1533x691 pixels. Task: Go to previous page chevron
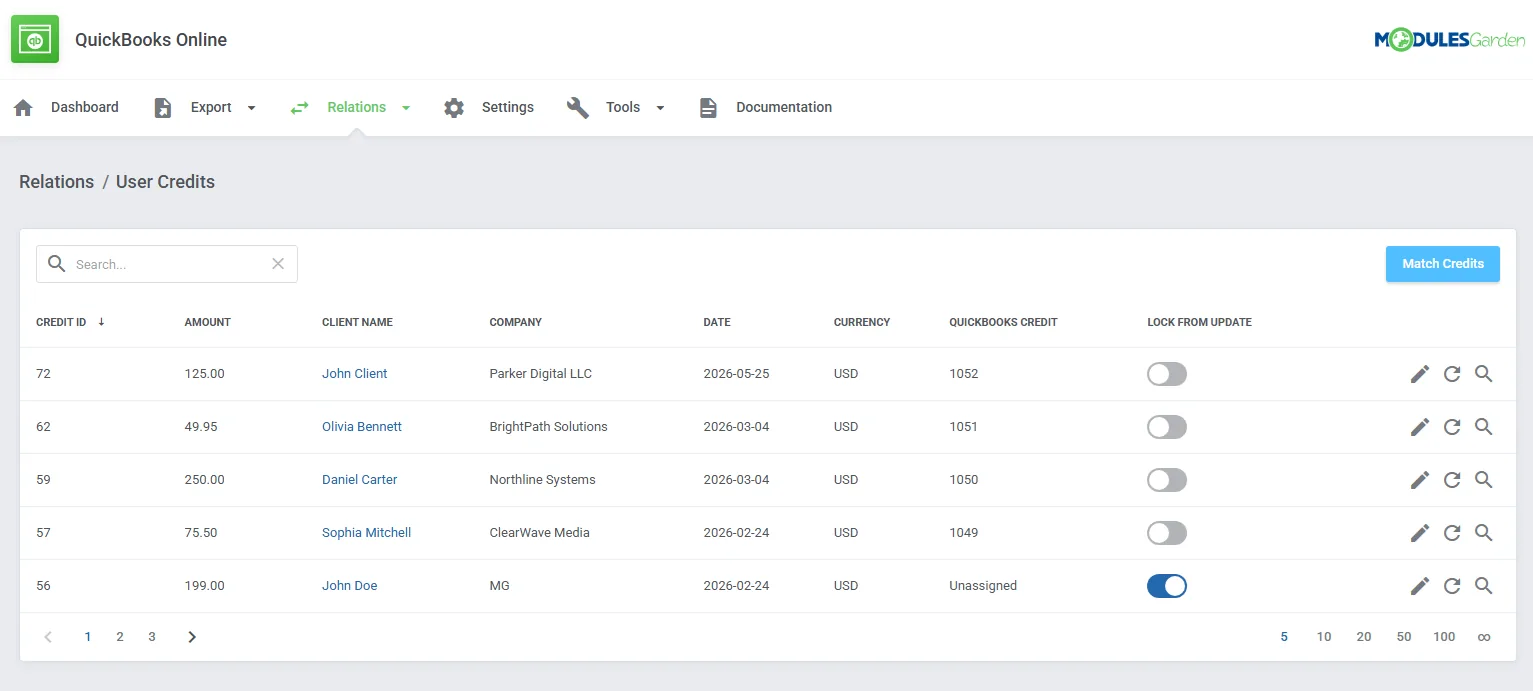click(x=48, y=637)
